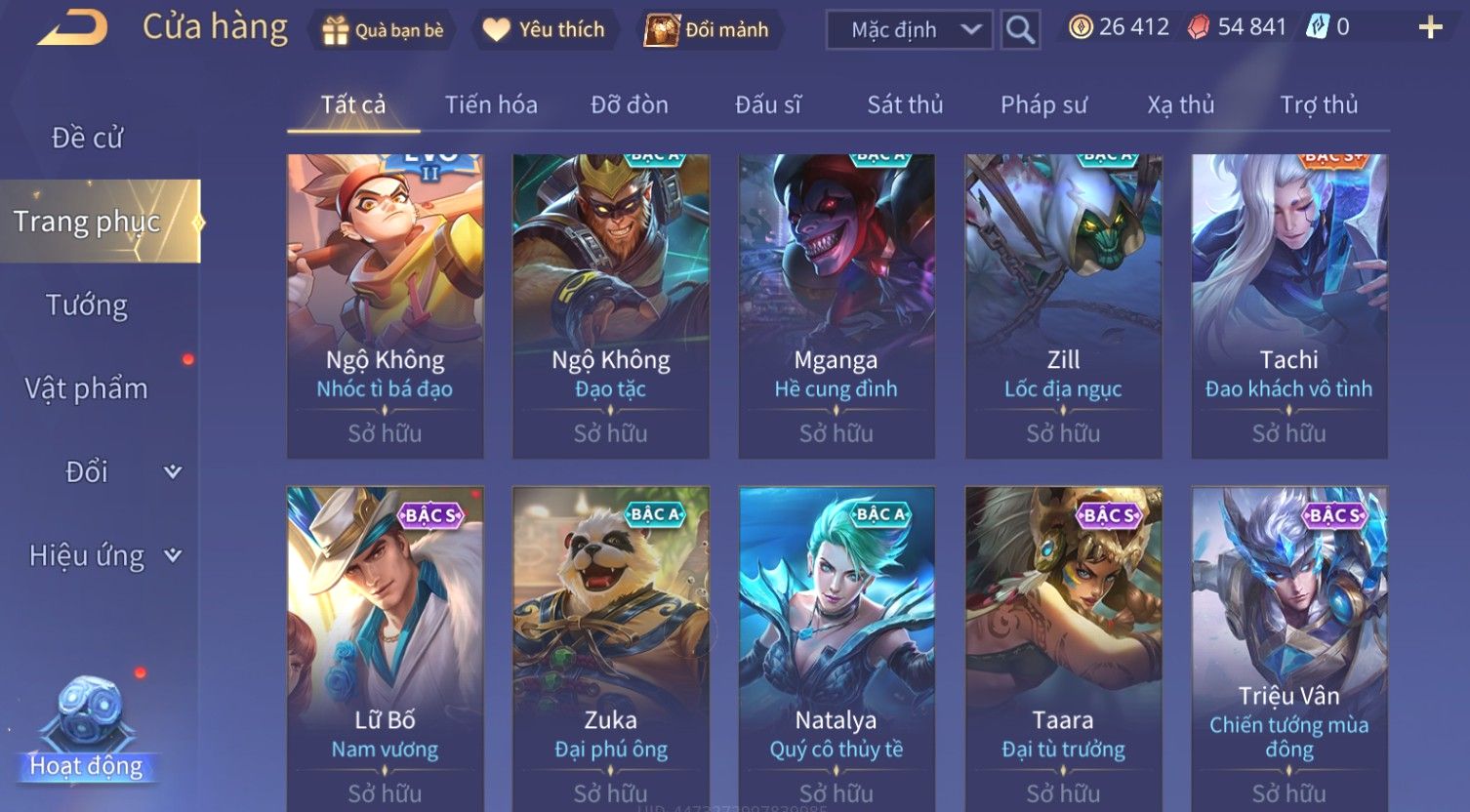Open Yêu thích heart favorites
This screenshot has height=812, width=1470.
click(497, 30)
